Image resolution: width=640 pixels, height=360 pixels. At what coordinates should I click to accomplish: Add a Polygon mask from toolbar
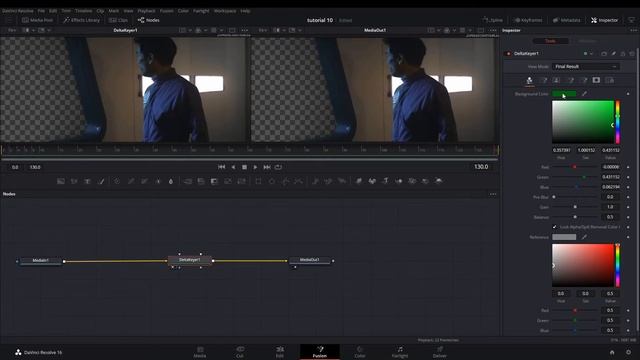click(285, 181)
